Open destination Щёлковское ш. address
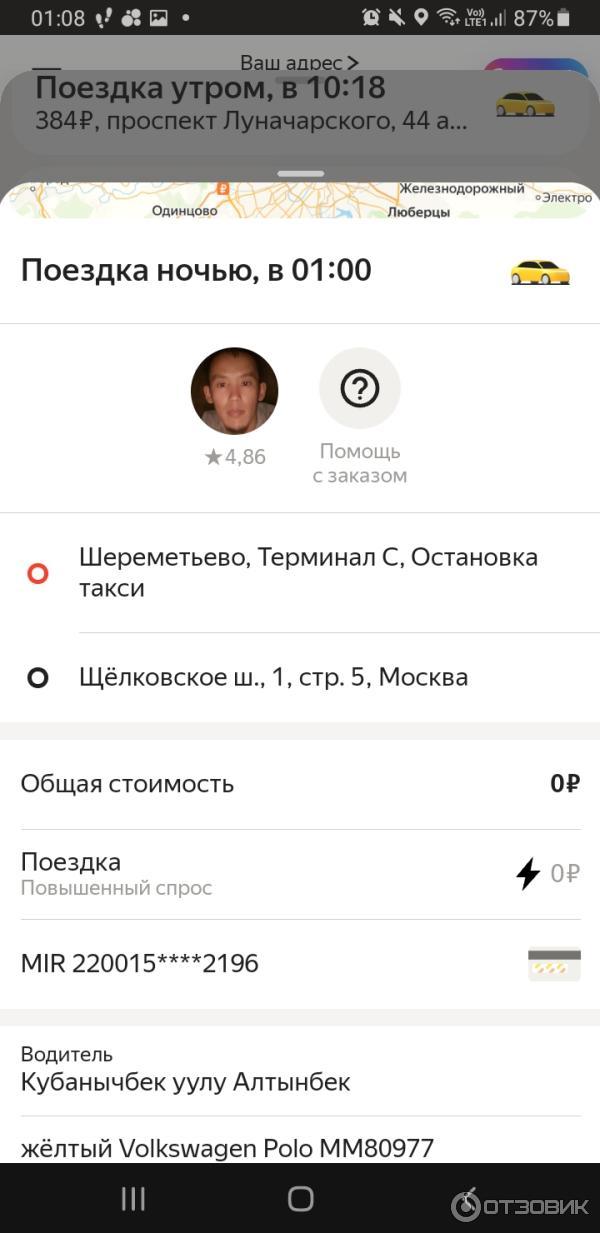Screen dimensions: 600x1233 [273, 677]
